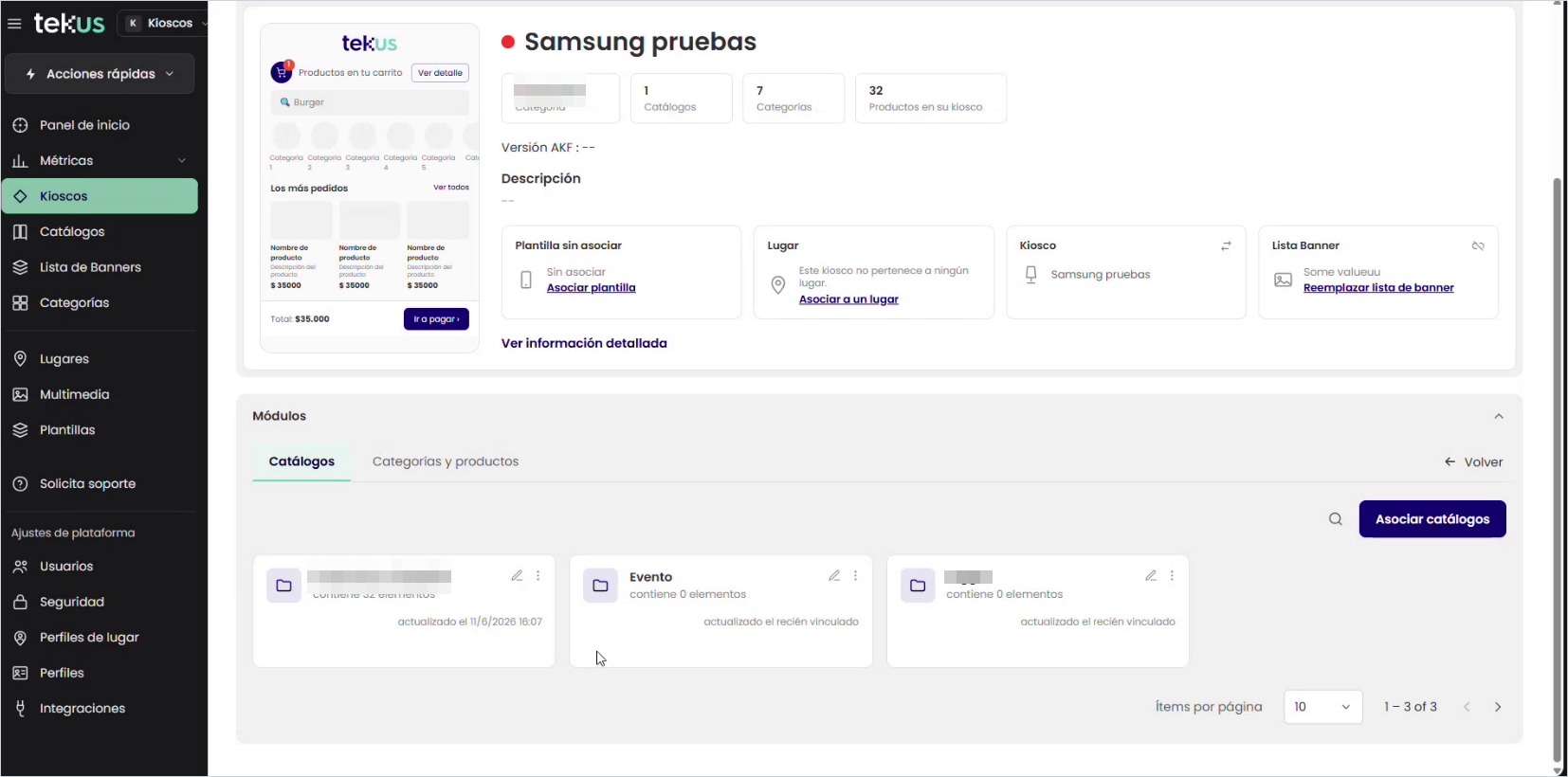
Task: Open options menu on first catalog card
Action: coord(538,576)
